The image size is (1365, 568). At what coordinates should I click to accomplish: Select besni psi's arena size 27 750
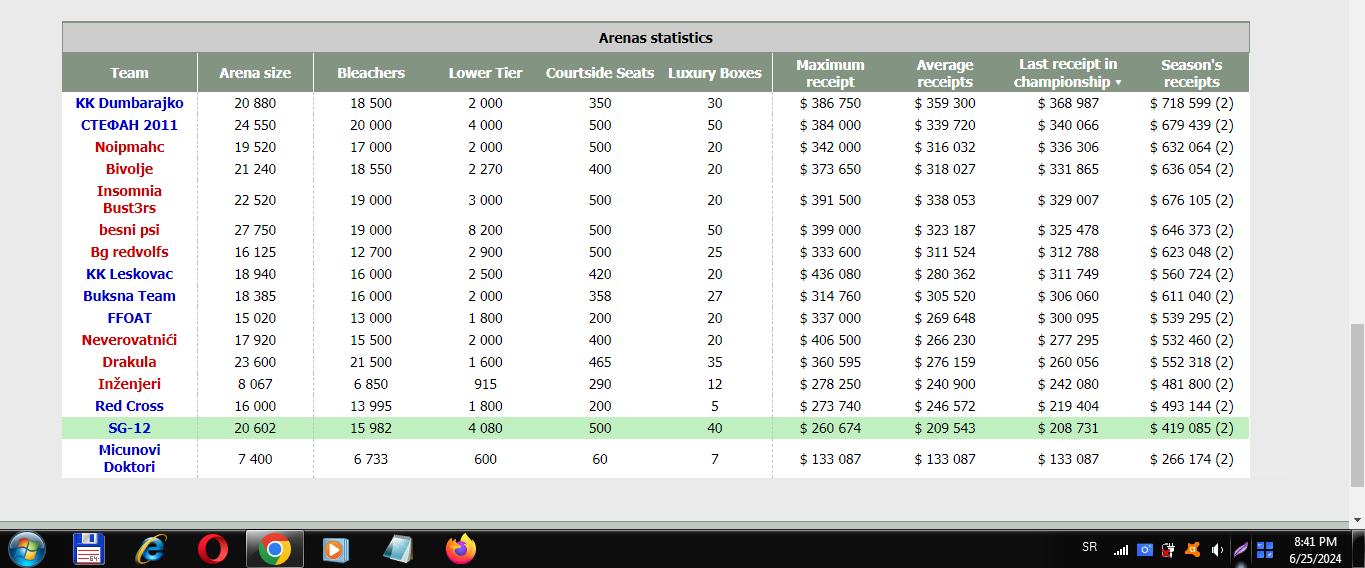[x=255, y=230]
